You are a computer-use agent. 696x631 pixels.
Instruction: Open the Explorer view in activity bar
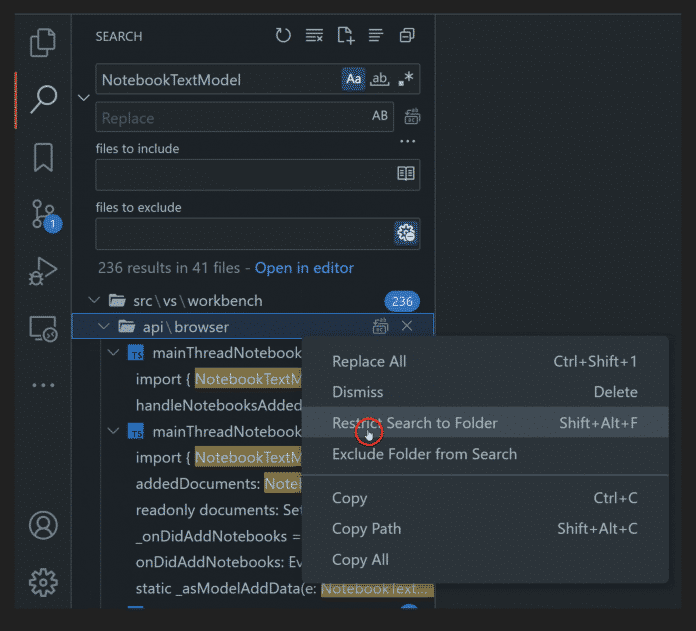click(43, 43)
